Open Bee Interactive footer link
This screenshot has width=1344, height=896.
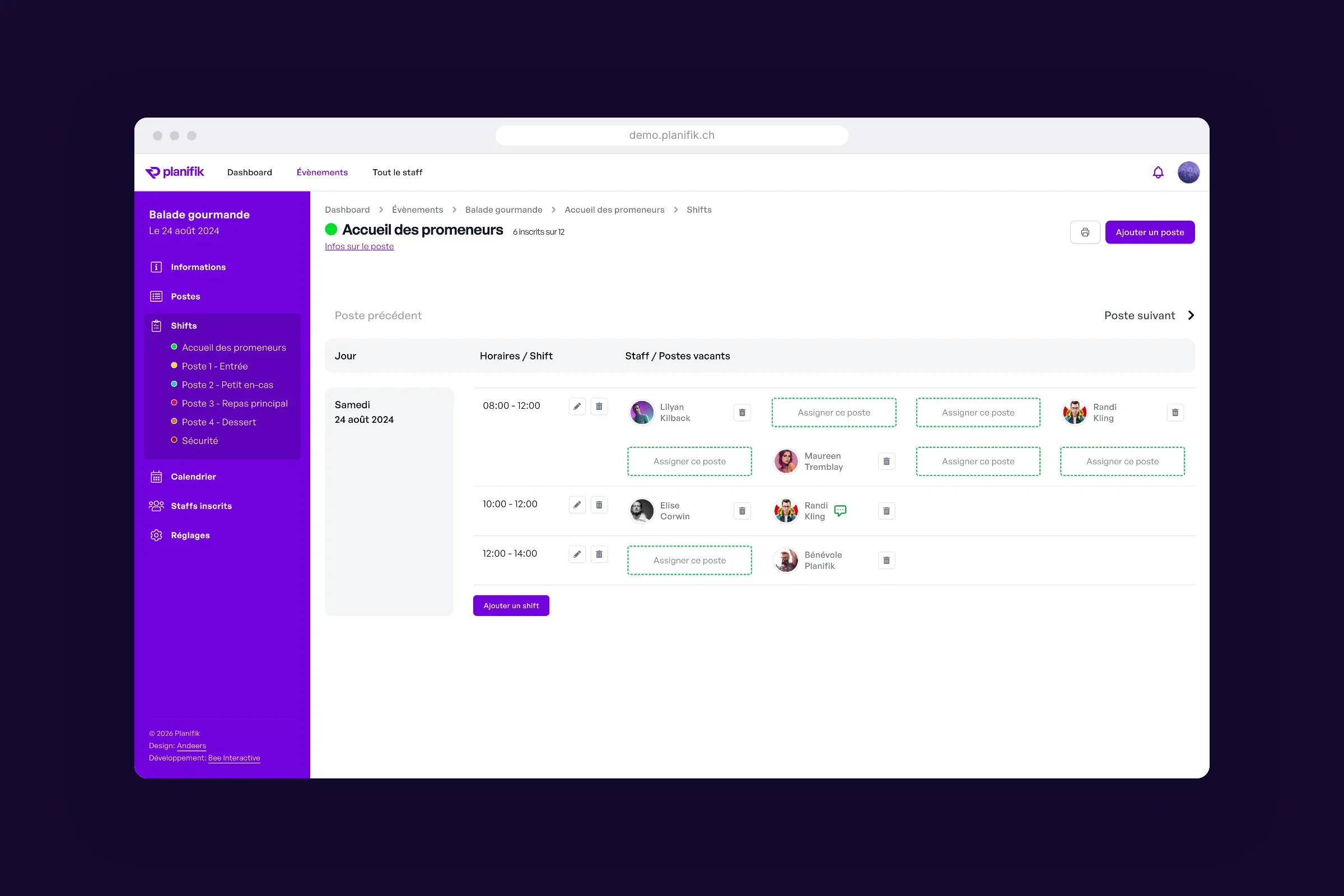click(x=234, y=758)
